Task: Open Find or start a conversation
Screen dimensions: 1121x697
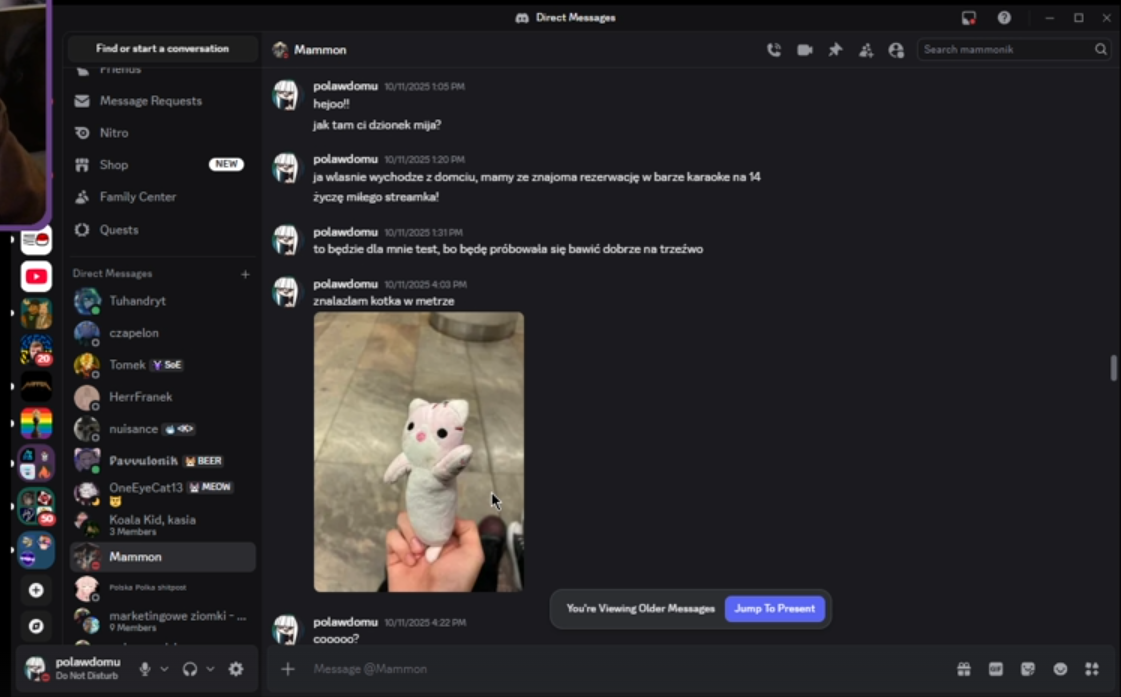Action: 162,49
